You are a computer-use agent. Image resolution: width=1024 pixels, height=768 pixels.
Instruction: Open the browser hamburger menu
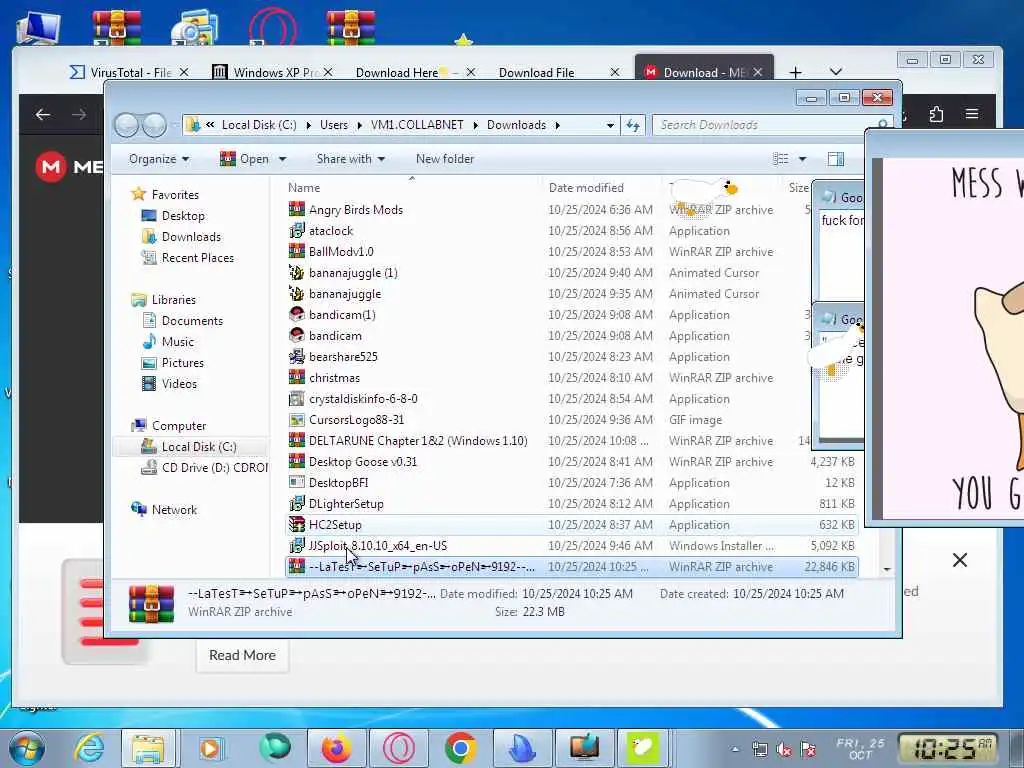pos(972,114)
